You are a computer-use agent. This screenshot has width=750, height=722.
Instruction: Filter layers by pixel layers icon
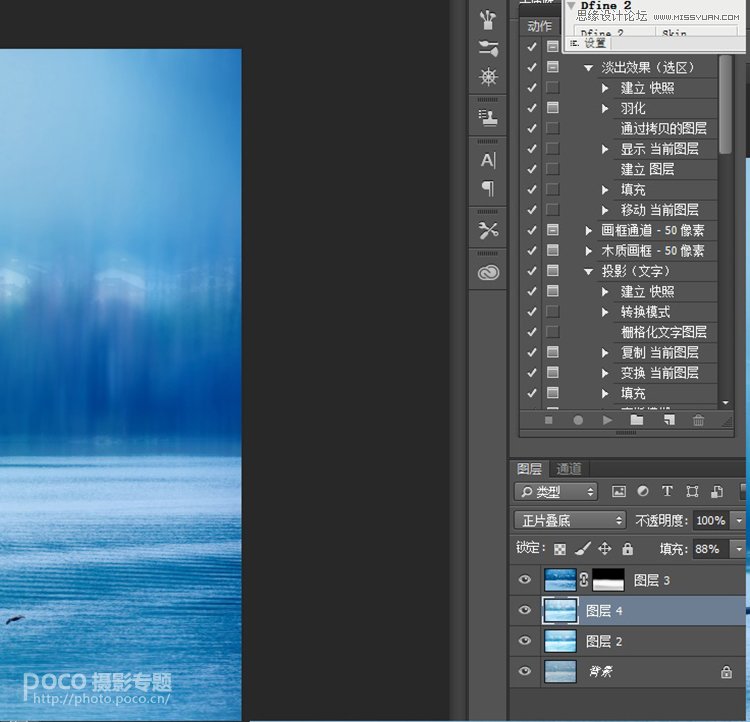[618, 491]
